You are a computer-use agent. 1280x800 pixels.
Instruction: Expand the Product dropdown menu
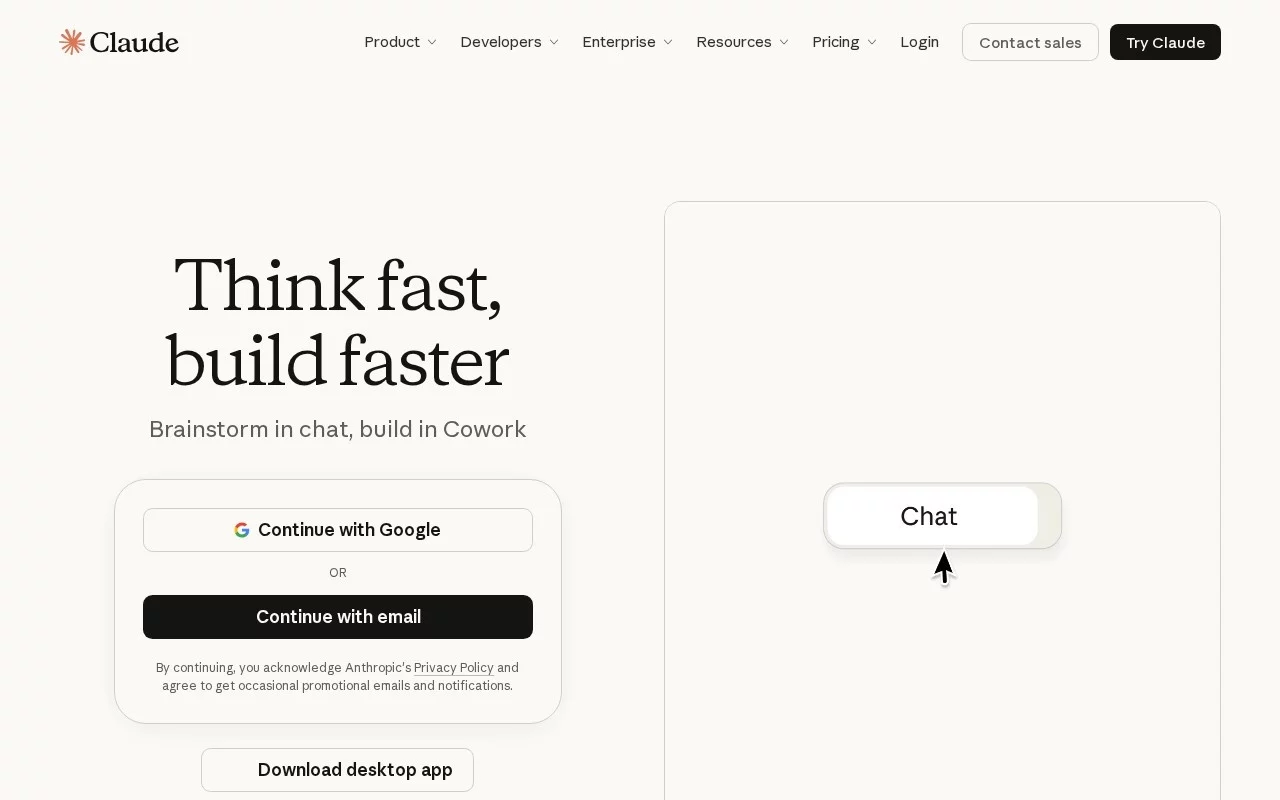401,42
